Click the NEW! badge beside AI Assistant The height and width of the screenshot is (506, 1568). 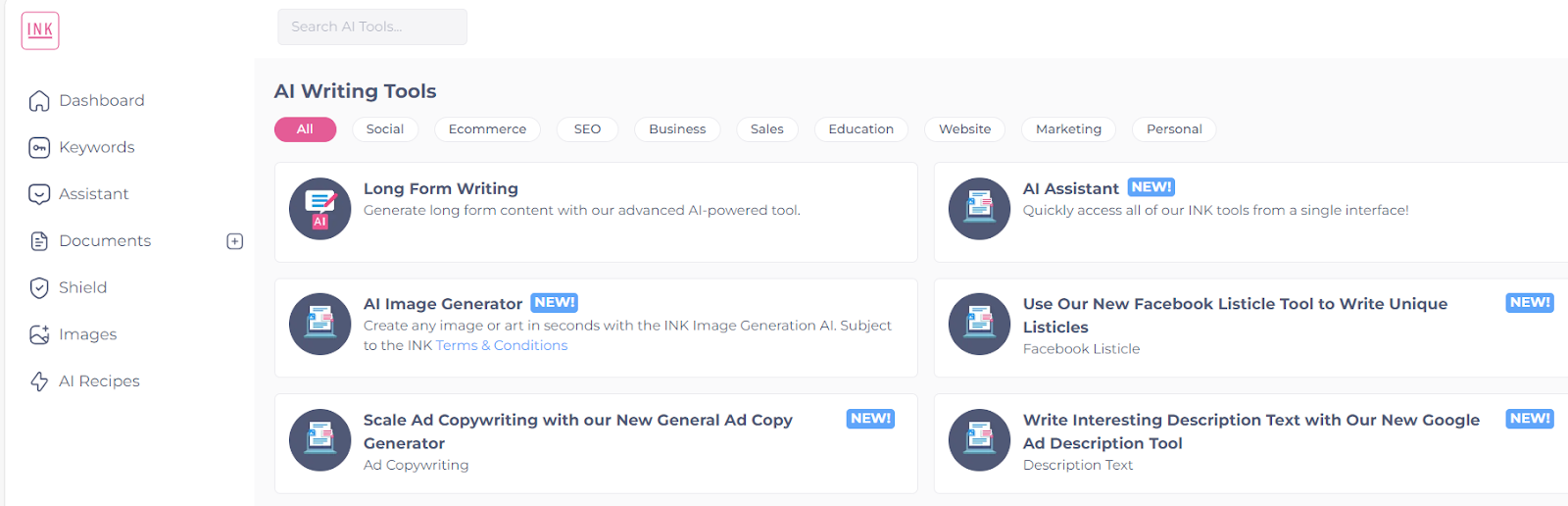pyautogui.click(x=1151, y=187)
